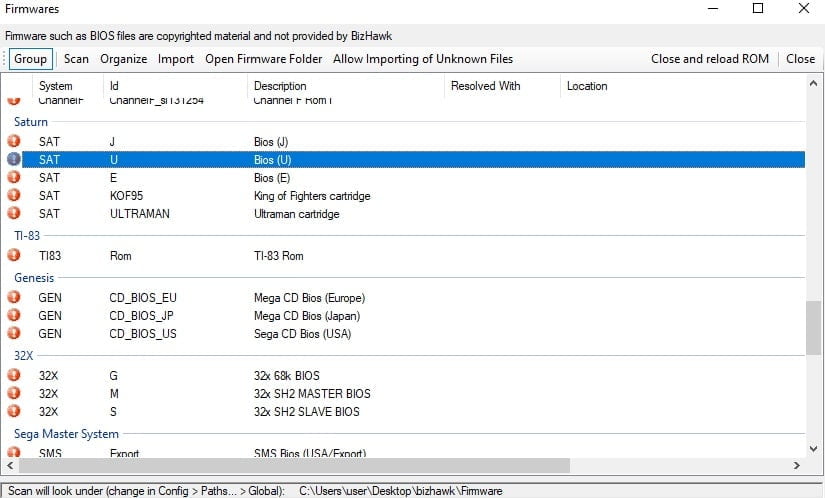825x498 pixels.
Task: Click the horizontal scrollbar left arrow
Action: (10, 465)
